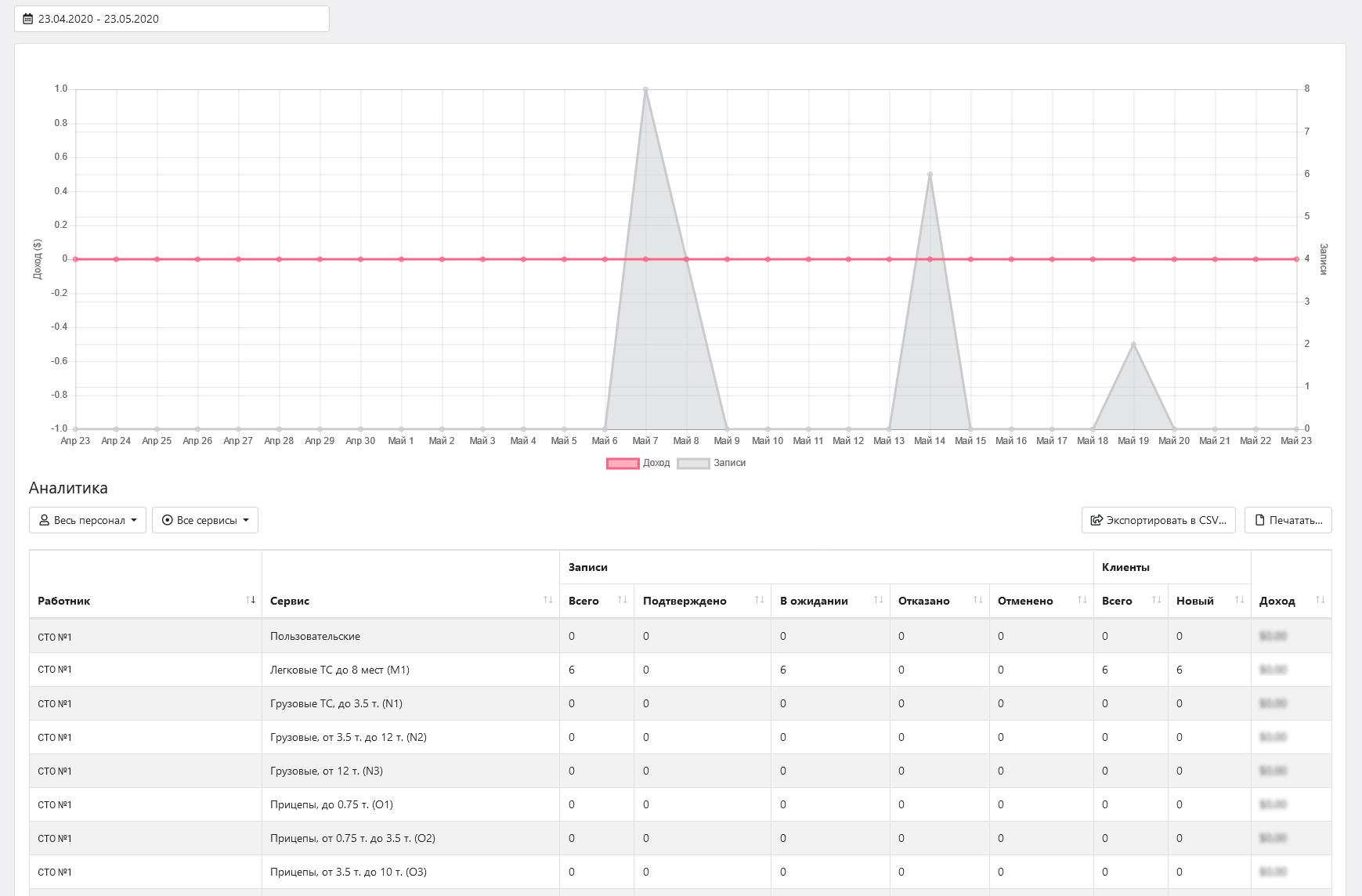This screenshot has height=896, width=1362.
Task: Click Грузовые ТС, до 3.5 т. (N1) cell
Action: [x=410, y=703]
